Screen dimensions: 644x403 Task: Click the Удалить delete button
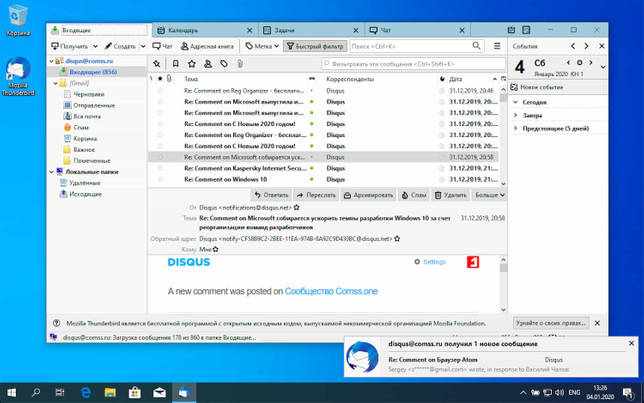tap(451, 195)
